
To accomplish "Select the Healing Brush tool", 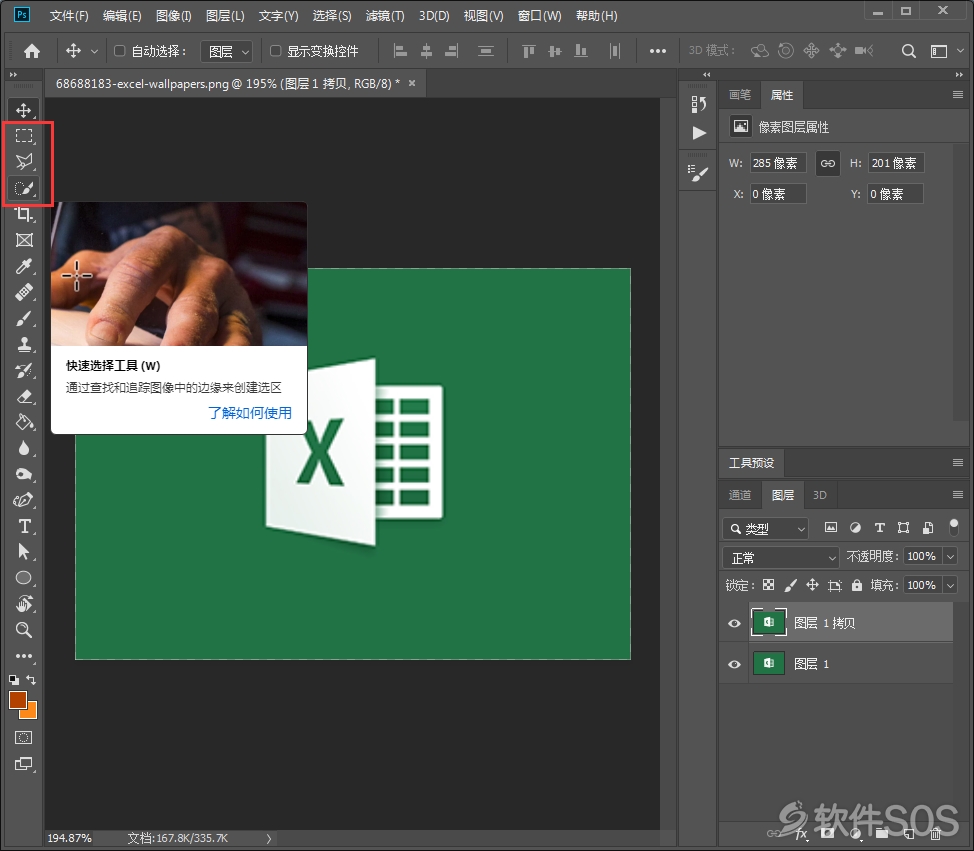I will [24, 292].
